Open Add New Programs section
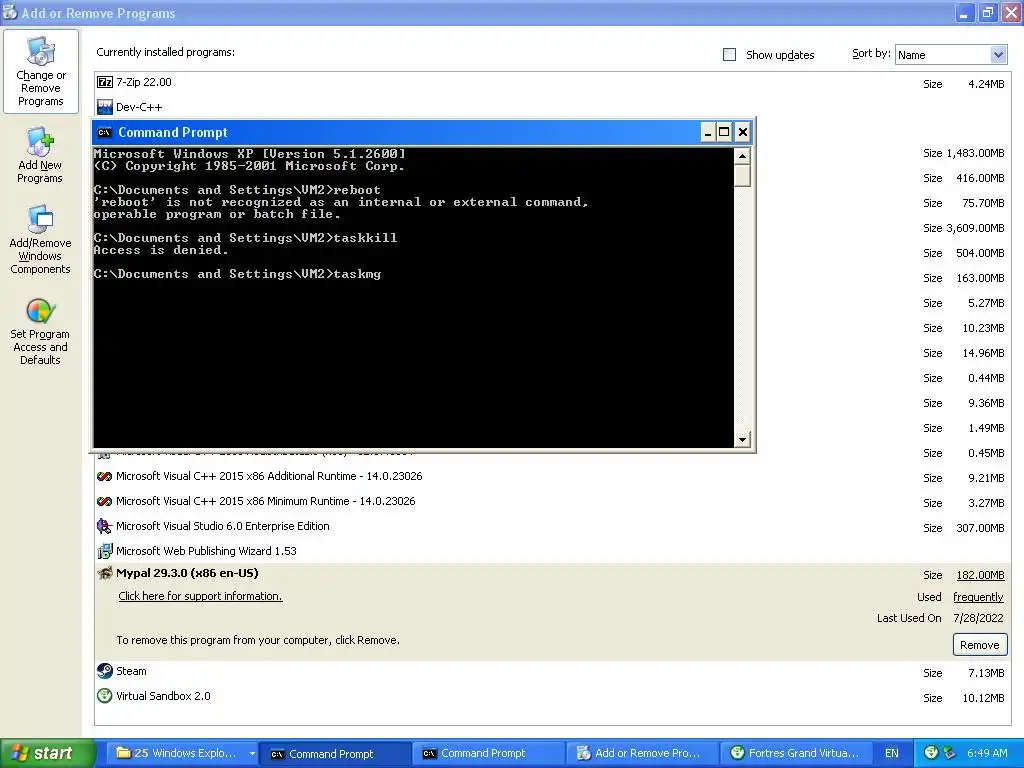The image size is (1024, 768). [x=40, y=155]
